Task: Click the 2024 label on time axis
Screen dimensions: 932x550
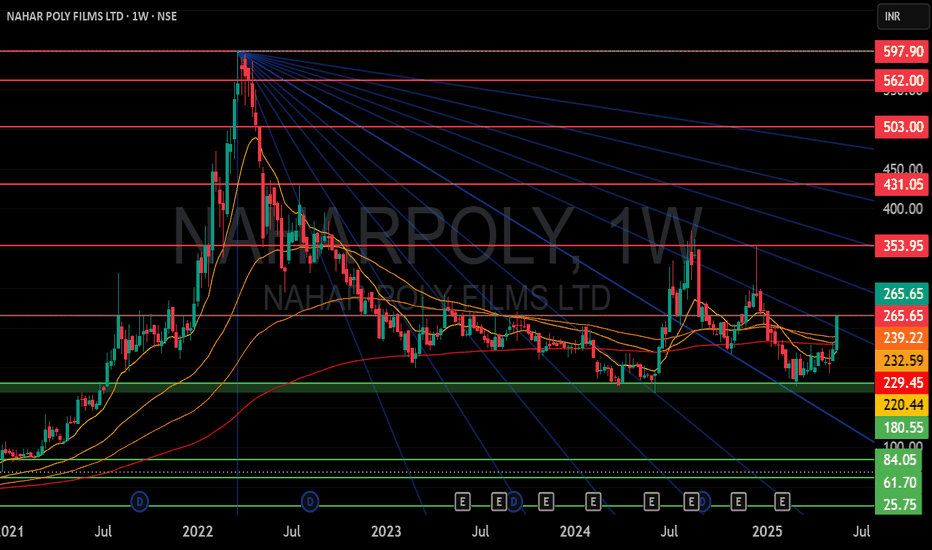Action: click(x=575, y=531)
